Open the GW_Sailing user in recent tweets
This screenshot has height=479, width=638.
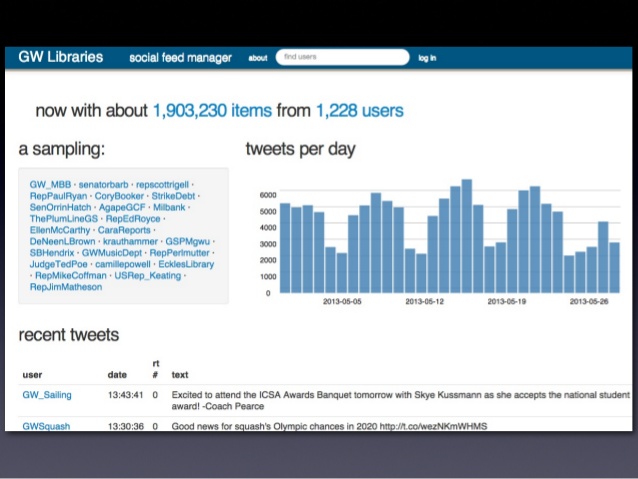click(47, 395)
